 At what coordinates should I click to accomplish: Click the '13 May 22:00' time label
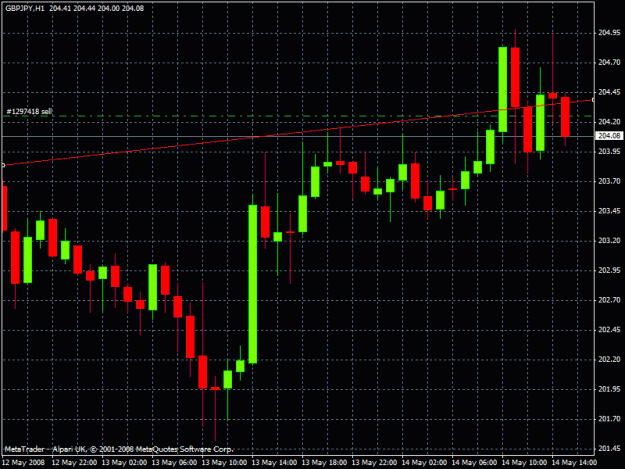coord(374,463)
